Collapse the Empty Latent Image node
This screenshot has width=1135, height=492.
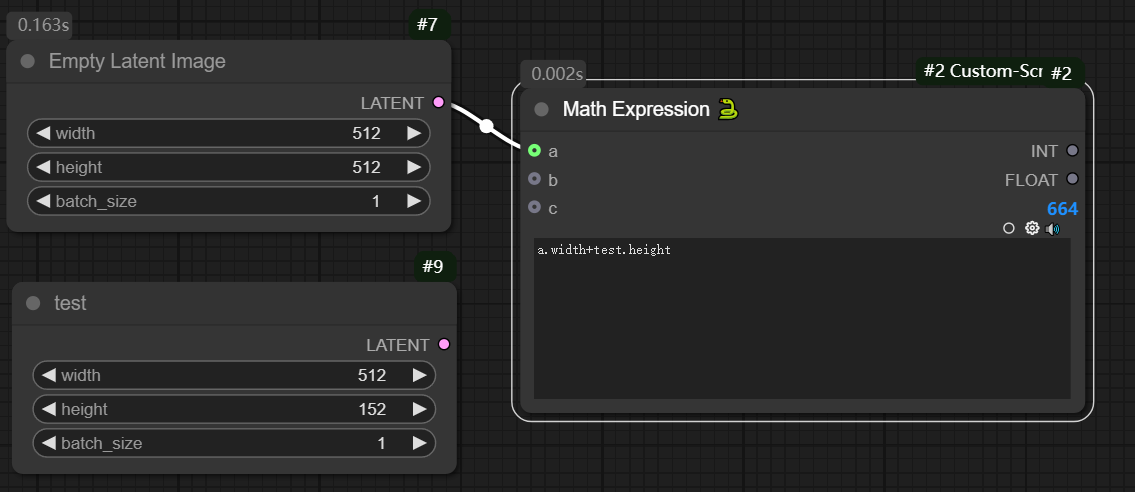27,62
